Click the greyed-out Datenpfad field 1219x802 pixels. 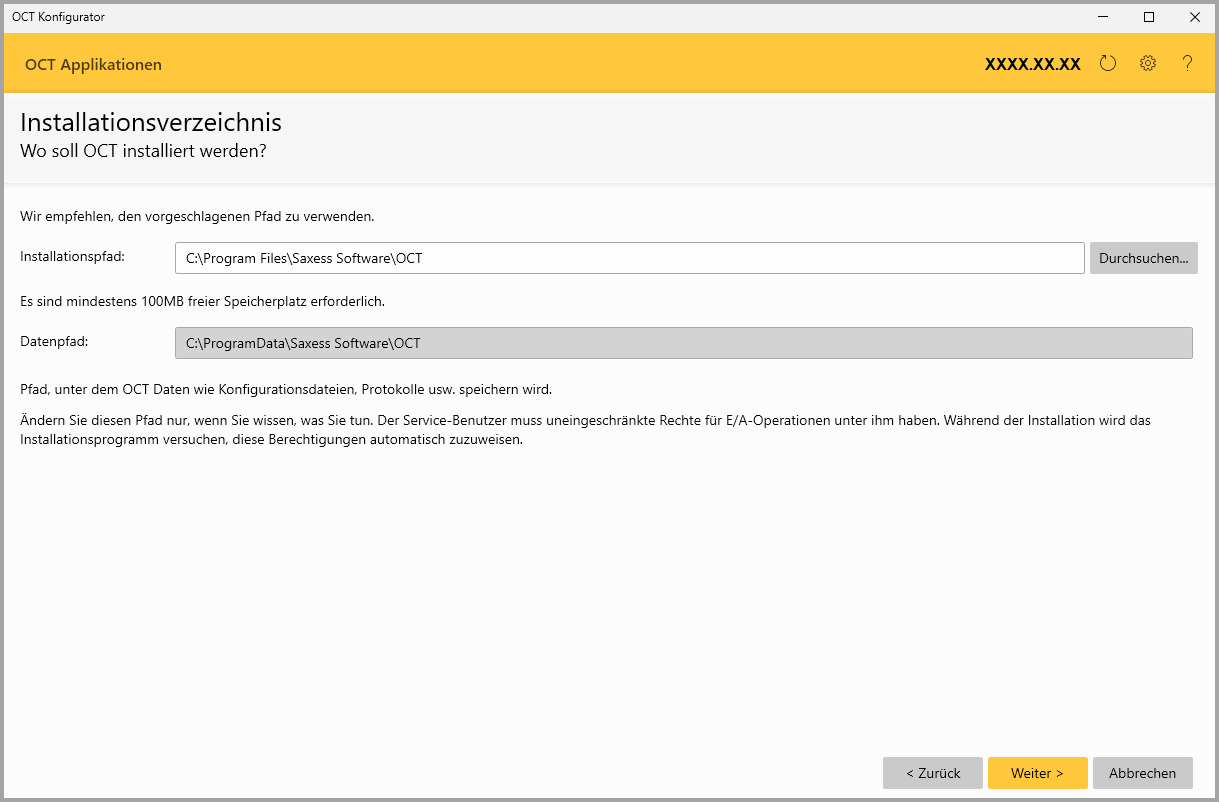point(683,343)
